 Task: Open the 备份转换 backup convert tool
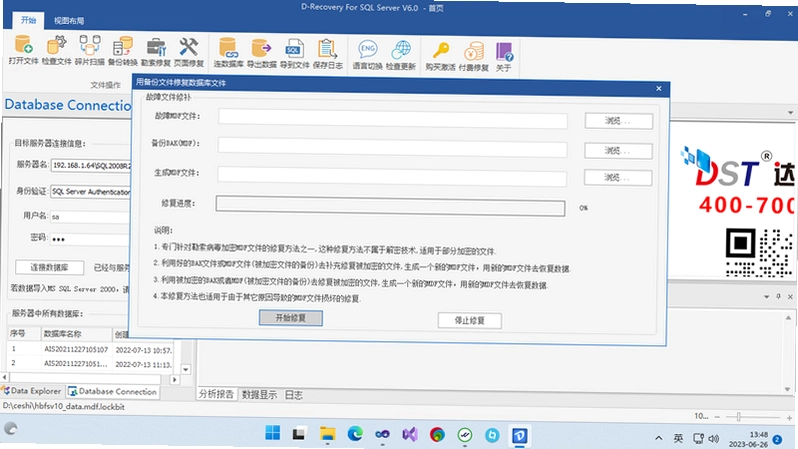click(x=123, y=50)
